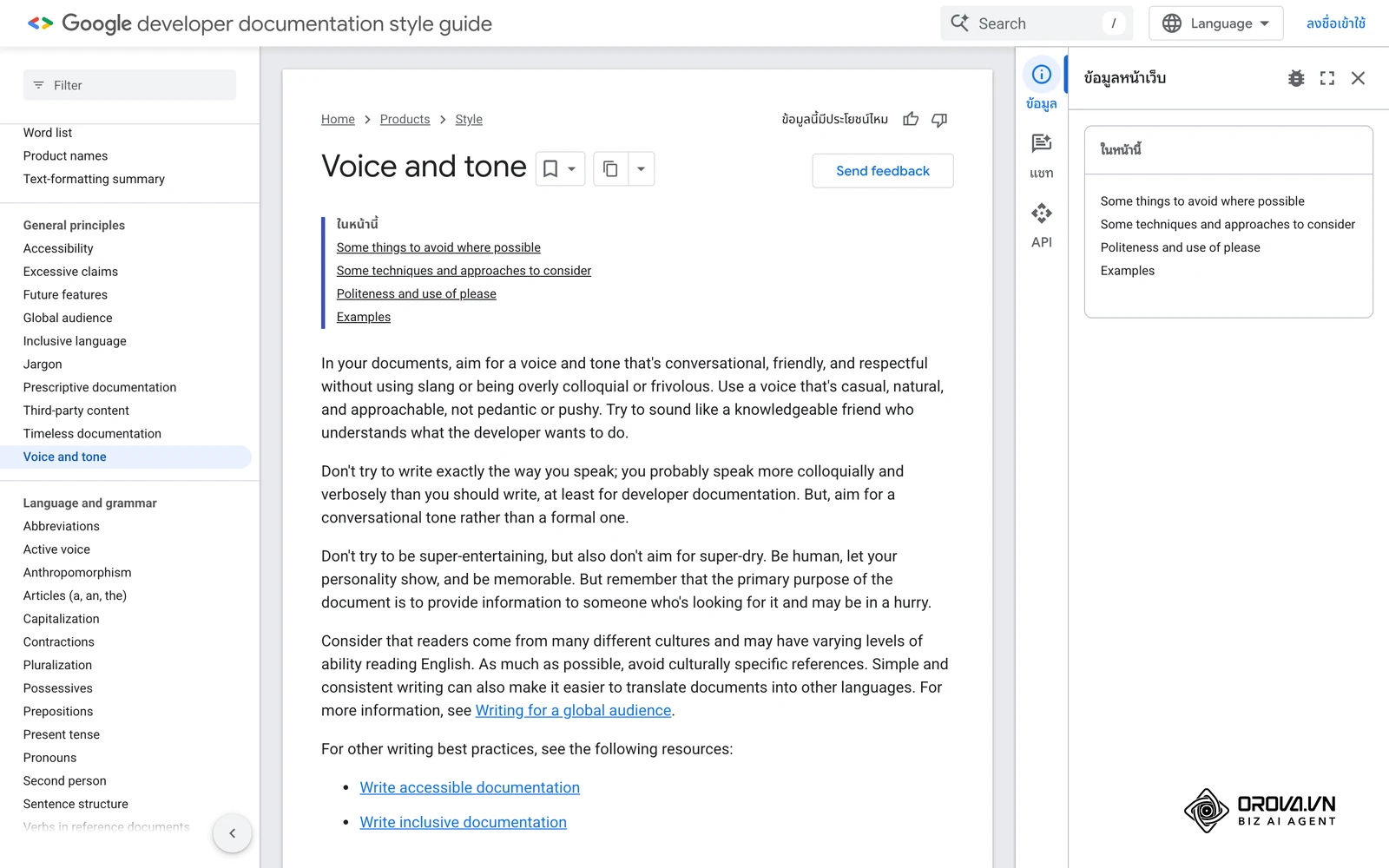
Task: Select Accessibility in the sidebar
Action: (x=58, y=248)
